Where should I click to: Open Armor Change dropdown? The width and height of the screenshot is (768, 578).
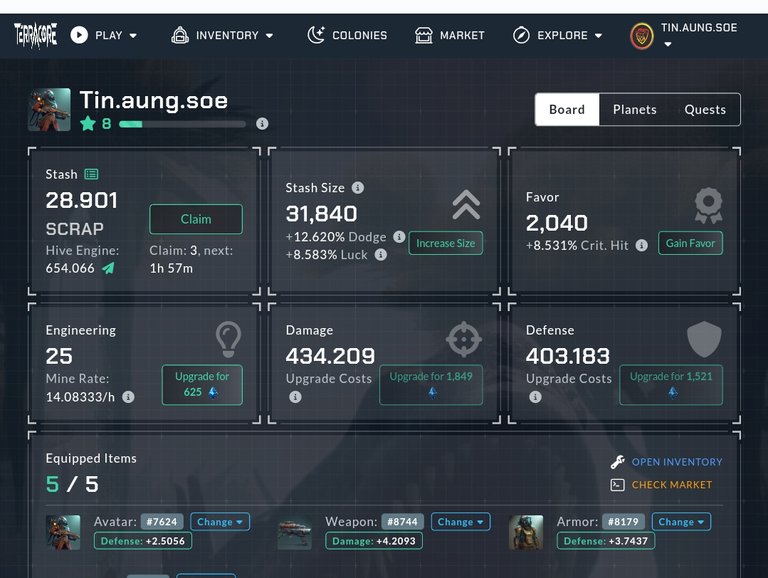[681, 522]
